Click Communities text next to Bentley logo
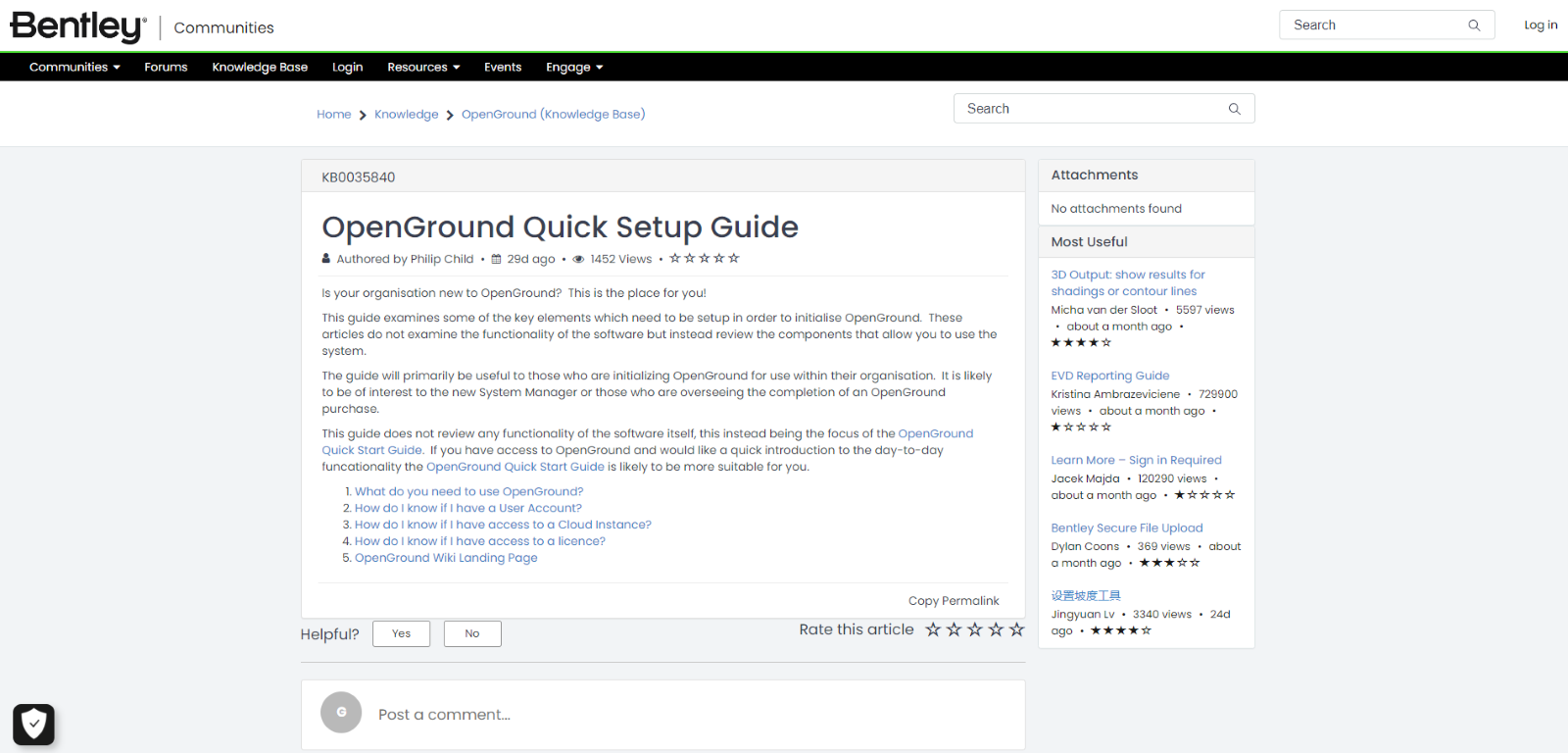This screenshot has width=1568, height=753. pyautogui.click(x=223, y=28)
